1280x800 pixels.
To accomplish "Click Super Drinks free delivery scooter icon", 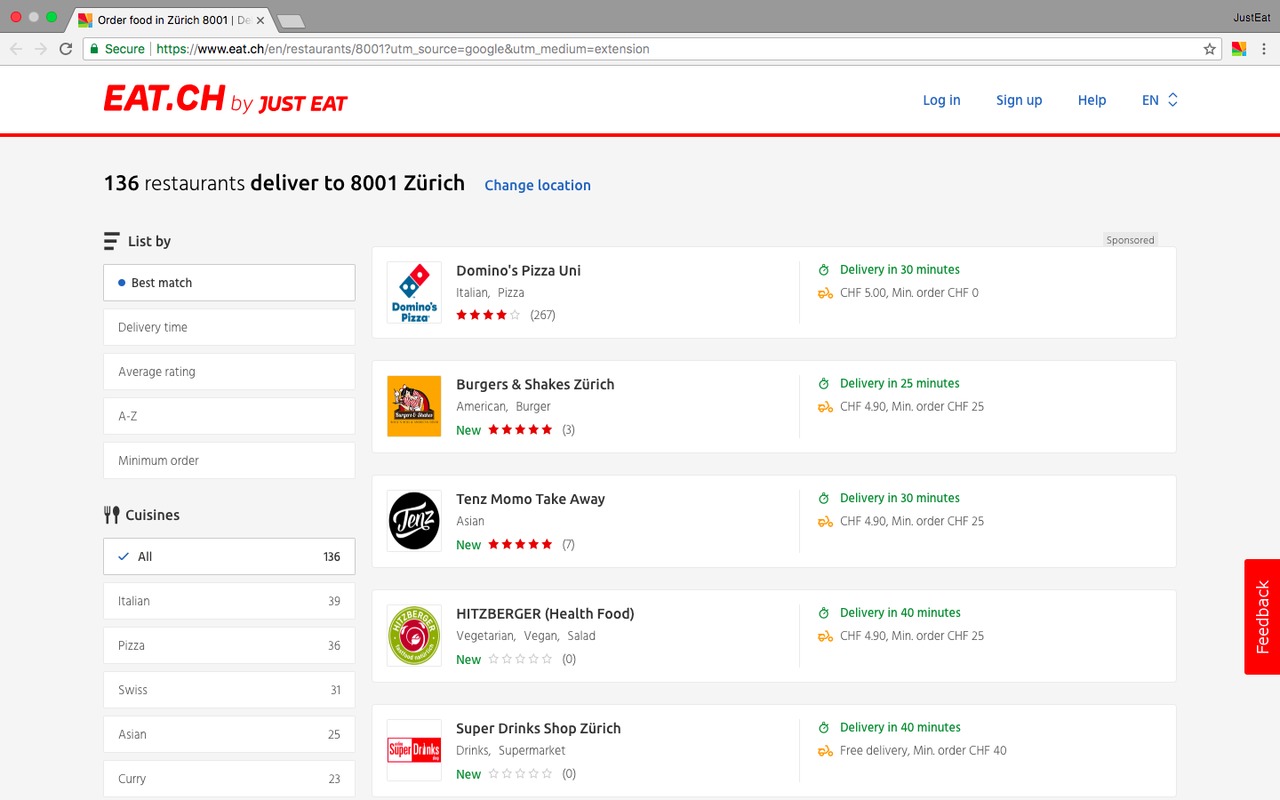I will (x=825, y=751).
